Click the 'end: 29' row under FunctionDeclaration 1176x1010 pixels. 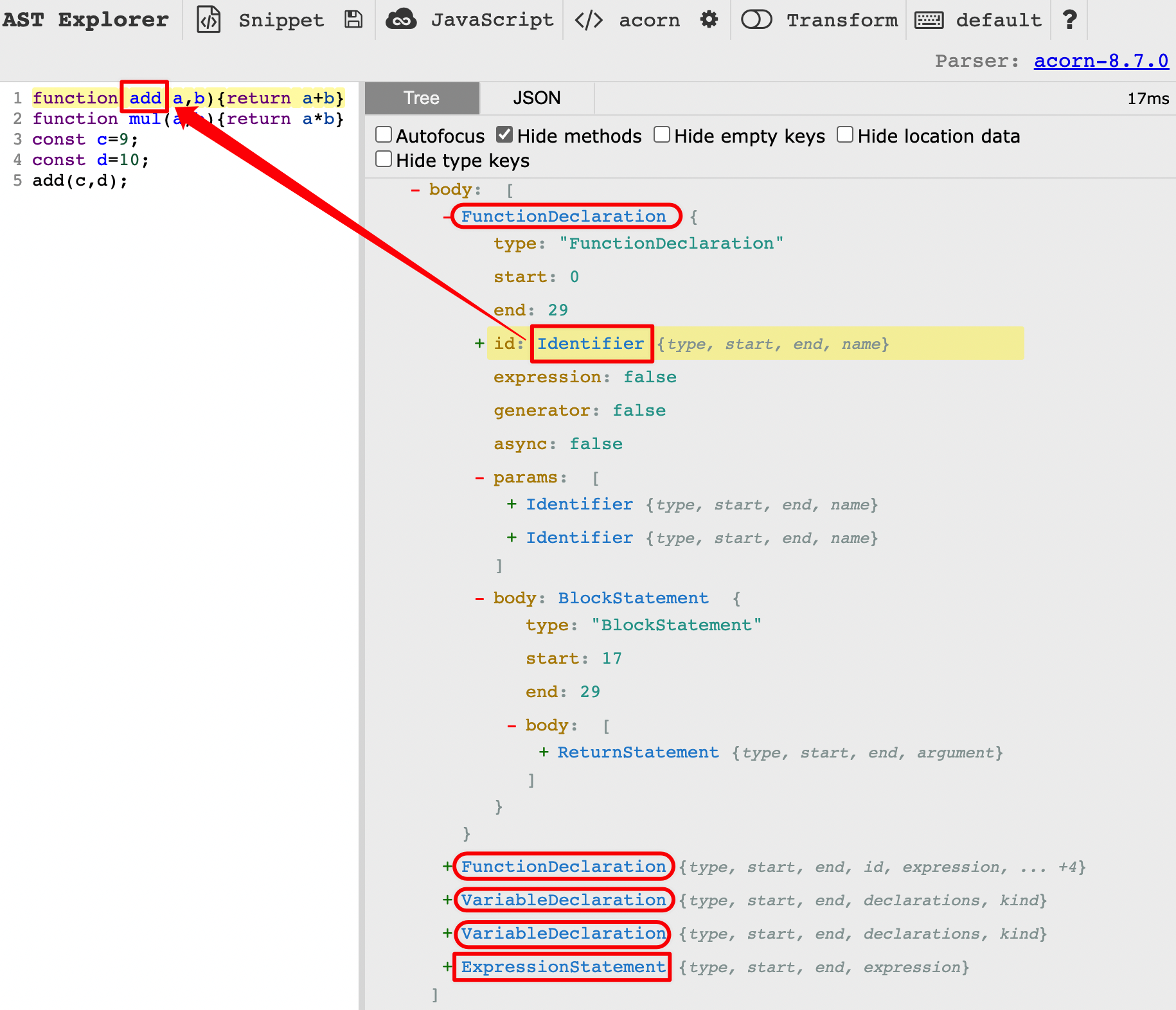(531, 310)
